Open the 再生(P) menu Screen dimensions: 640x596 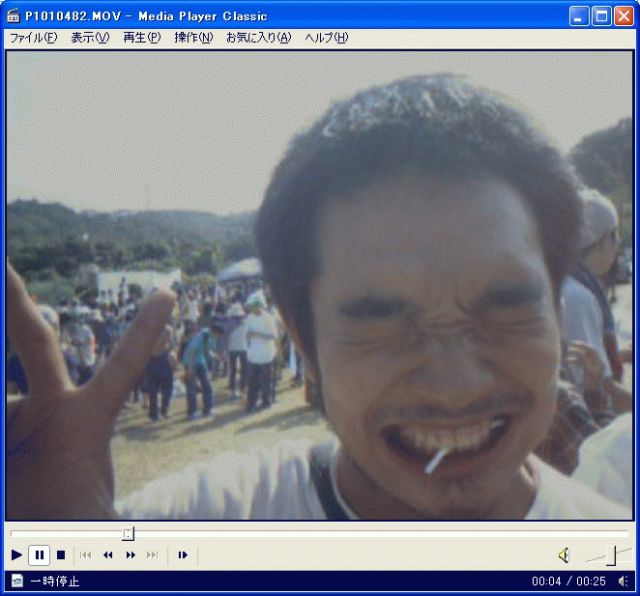tap(142, 38)
